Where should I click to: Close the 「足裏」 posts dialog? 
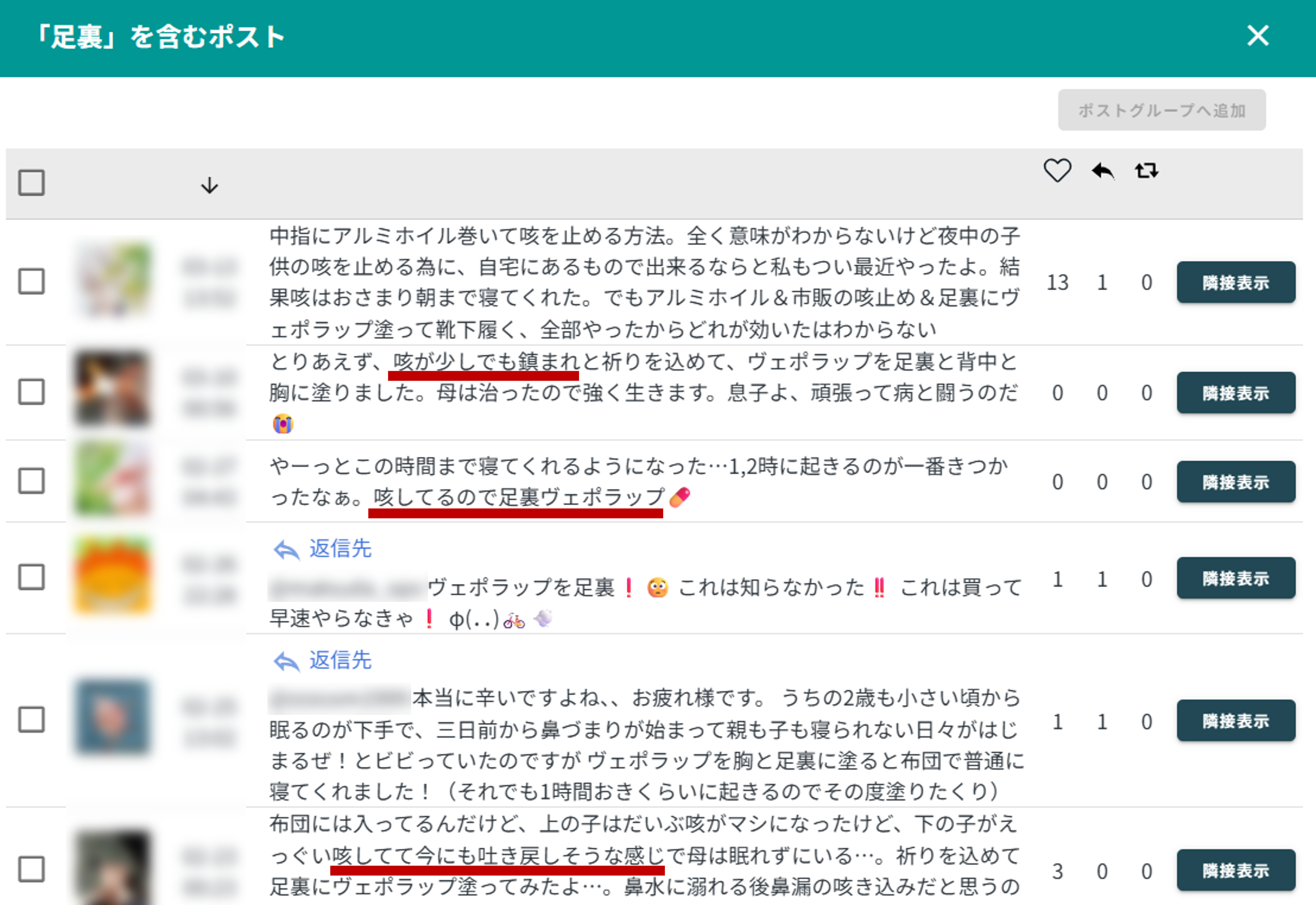pos(1257,36)
